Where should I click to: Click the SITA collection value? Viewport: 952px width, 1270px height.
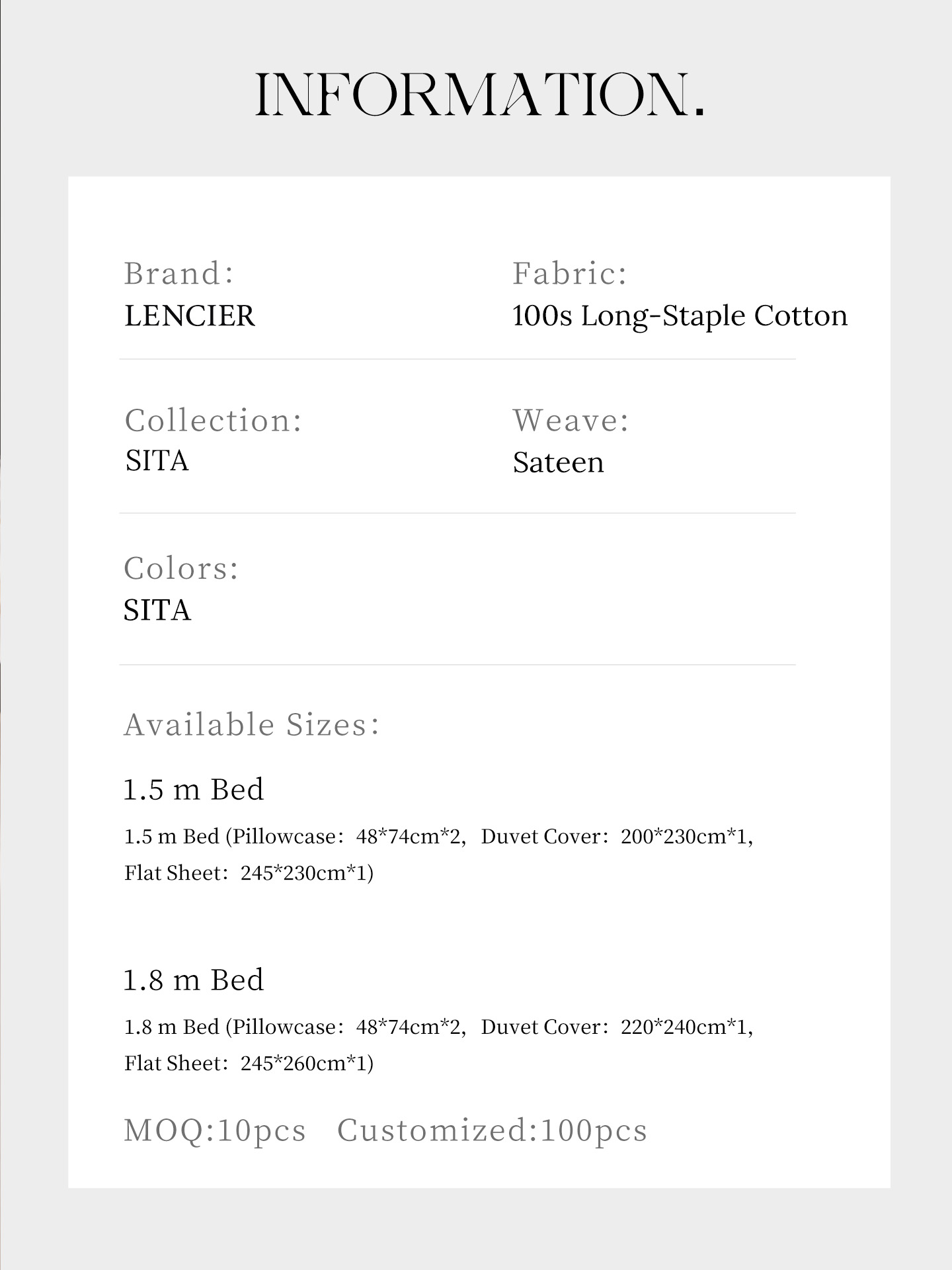(x=157, y=461)
